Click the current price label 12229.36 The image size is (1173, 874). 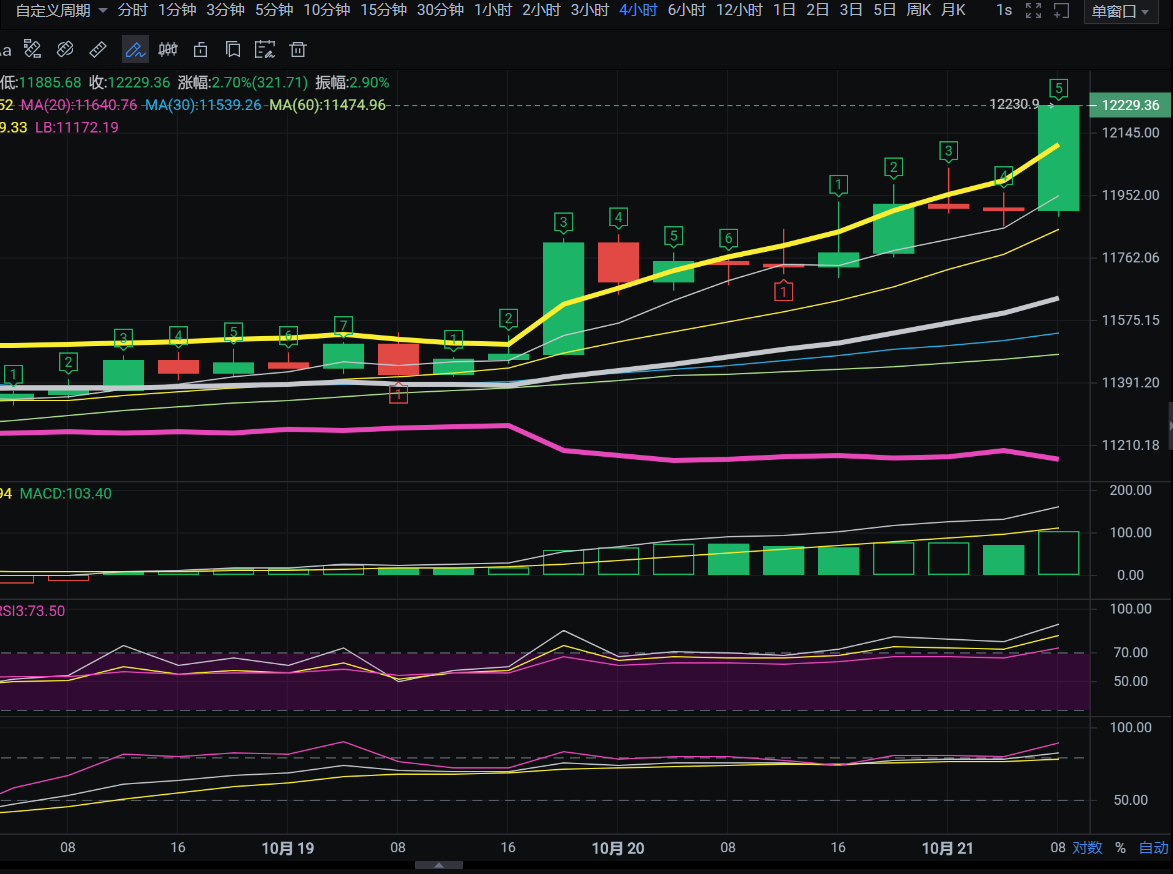pyautogui.click(x=1129, y=105)
